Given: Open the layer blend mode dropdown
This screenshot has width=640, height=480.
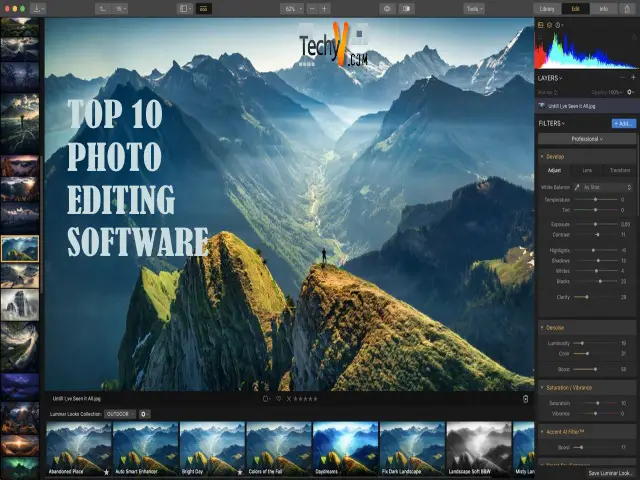Looking at the screenshot, I should tap(548, 92).
